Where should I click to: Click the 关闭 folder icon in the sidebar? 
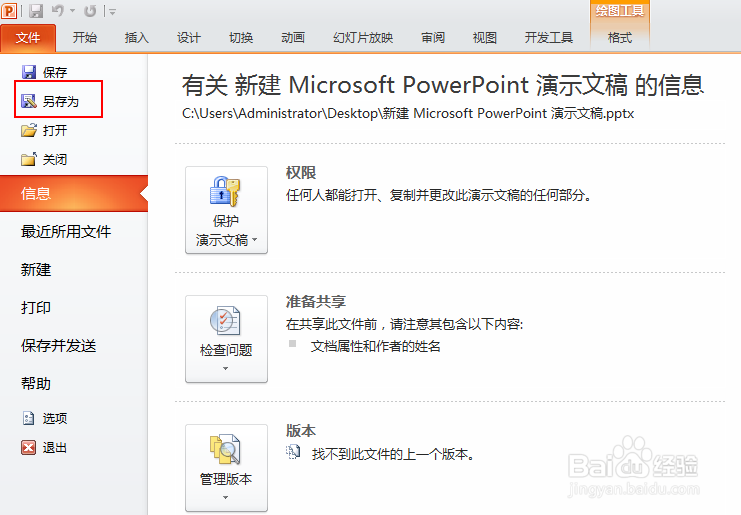pyautogui.click(x=29, y=159)
